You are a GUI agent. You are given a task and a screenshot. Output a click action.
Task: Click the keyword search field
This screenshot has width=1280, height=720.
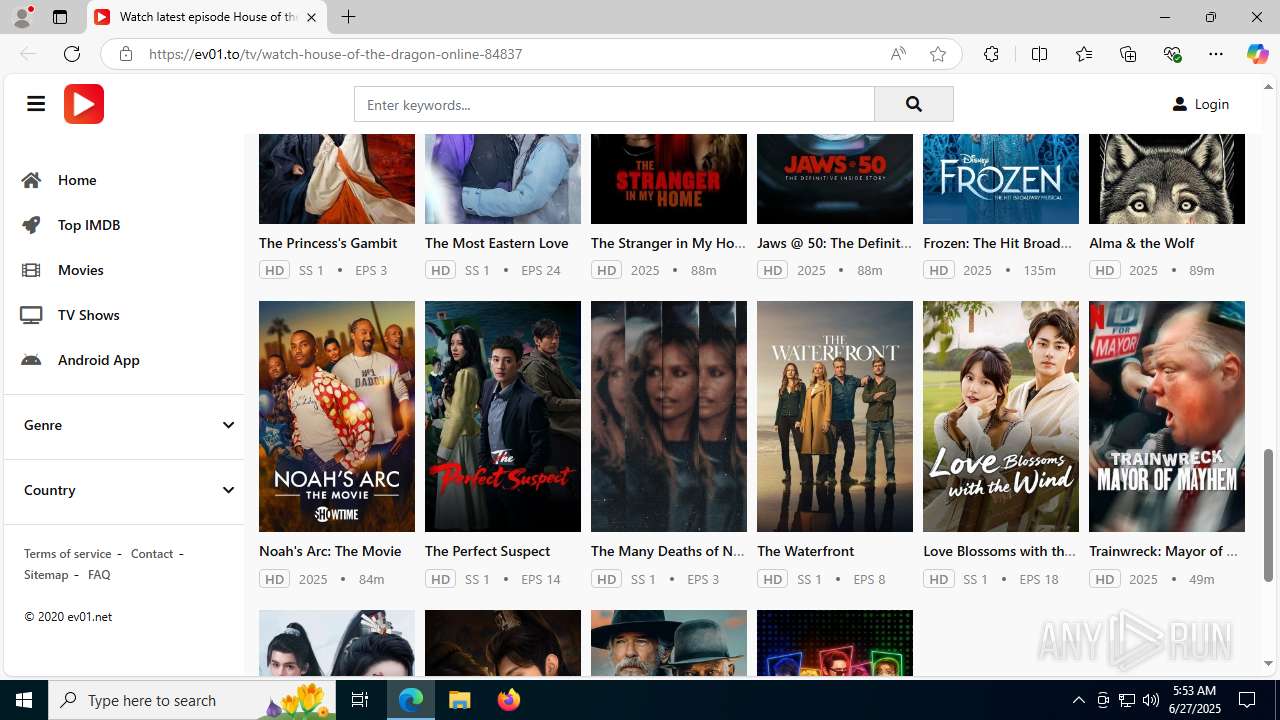(614, 104)
